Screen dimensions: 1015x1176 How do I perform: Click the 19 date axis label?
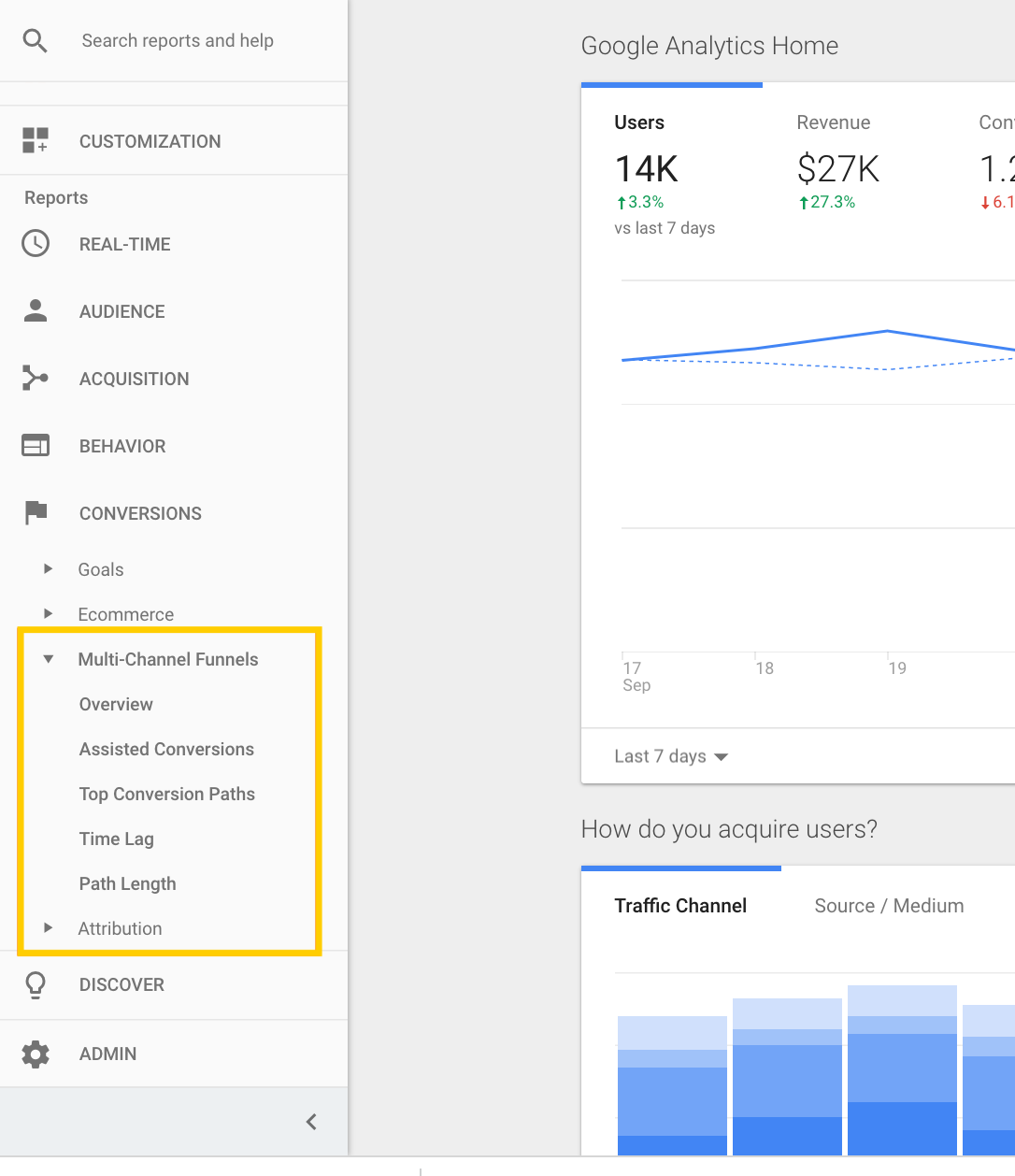click(897, 668)
